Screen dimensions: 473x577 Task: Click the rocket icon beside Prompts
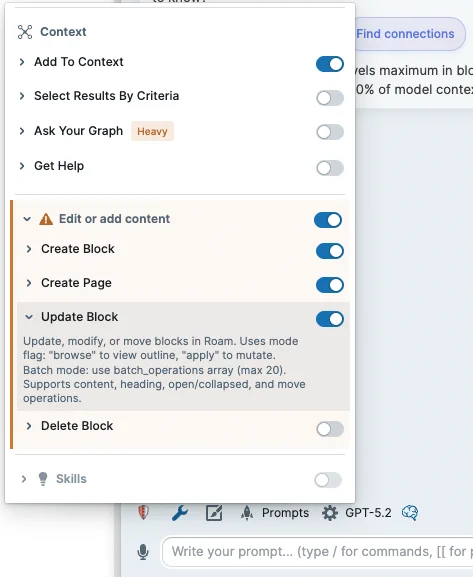point(247,513)
